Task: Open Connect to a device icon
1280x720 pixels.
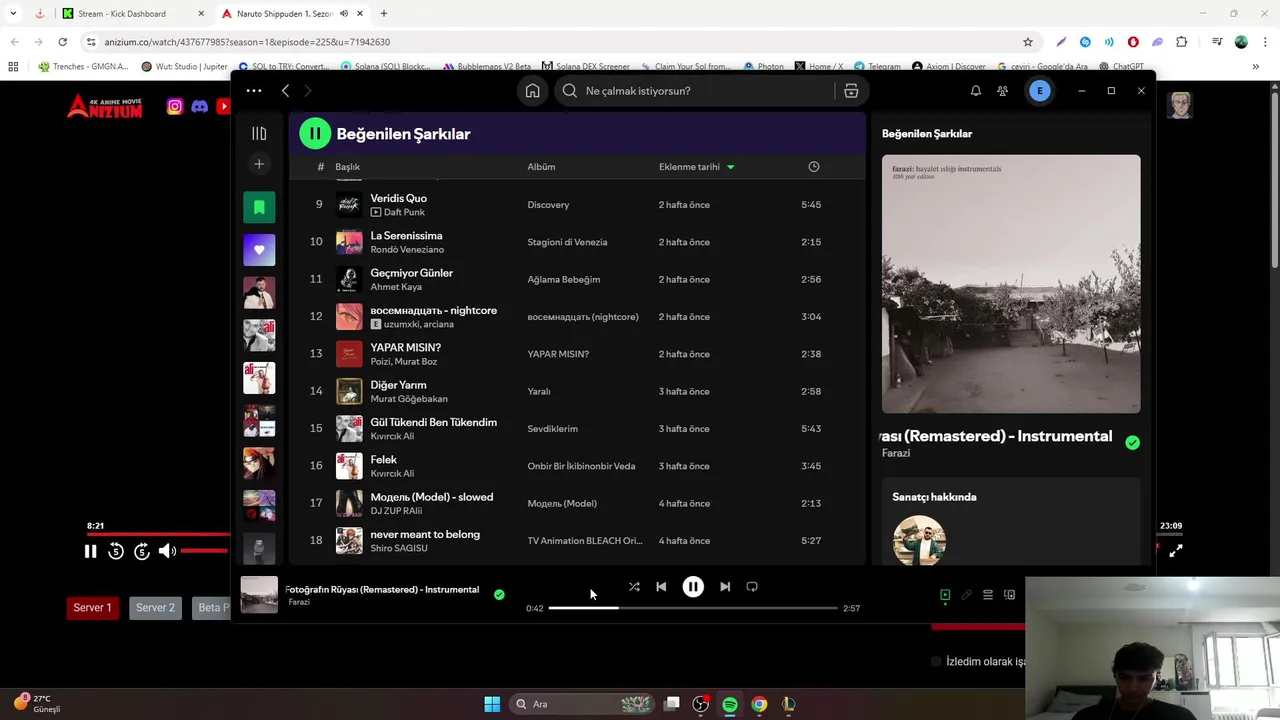Action: (x=1010, y=595)
